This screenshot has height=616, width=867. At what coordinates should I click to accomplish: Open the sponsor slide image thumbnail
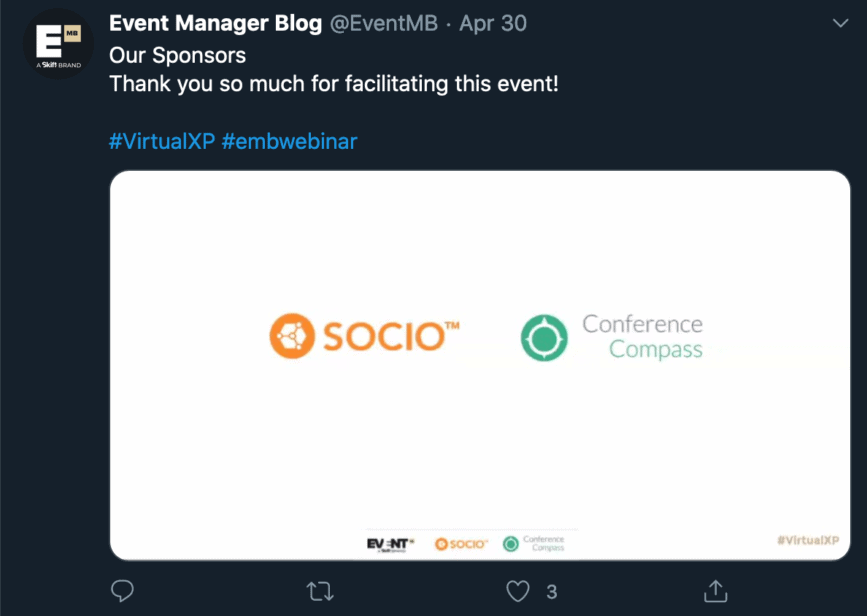480,365
